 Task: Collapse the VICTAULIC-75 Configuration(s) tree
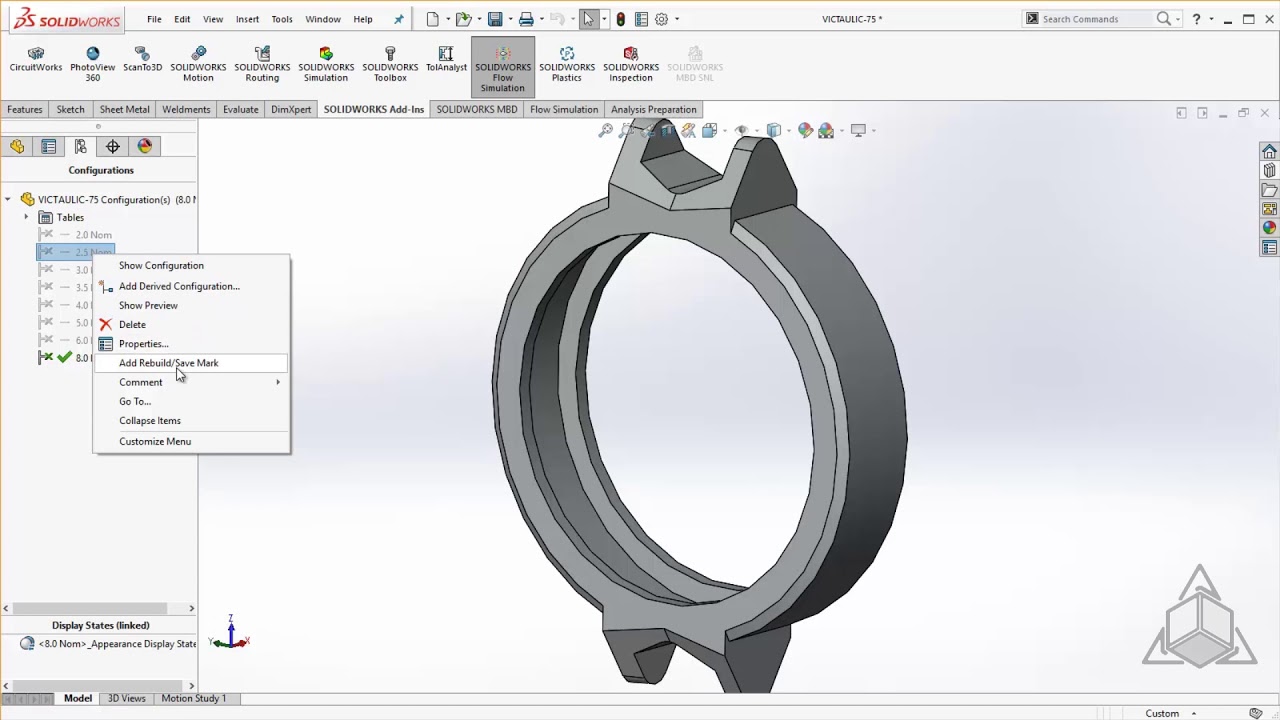[8, 199]
